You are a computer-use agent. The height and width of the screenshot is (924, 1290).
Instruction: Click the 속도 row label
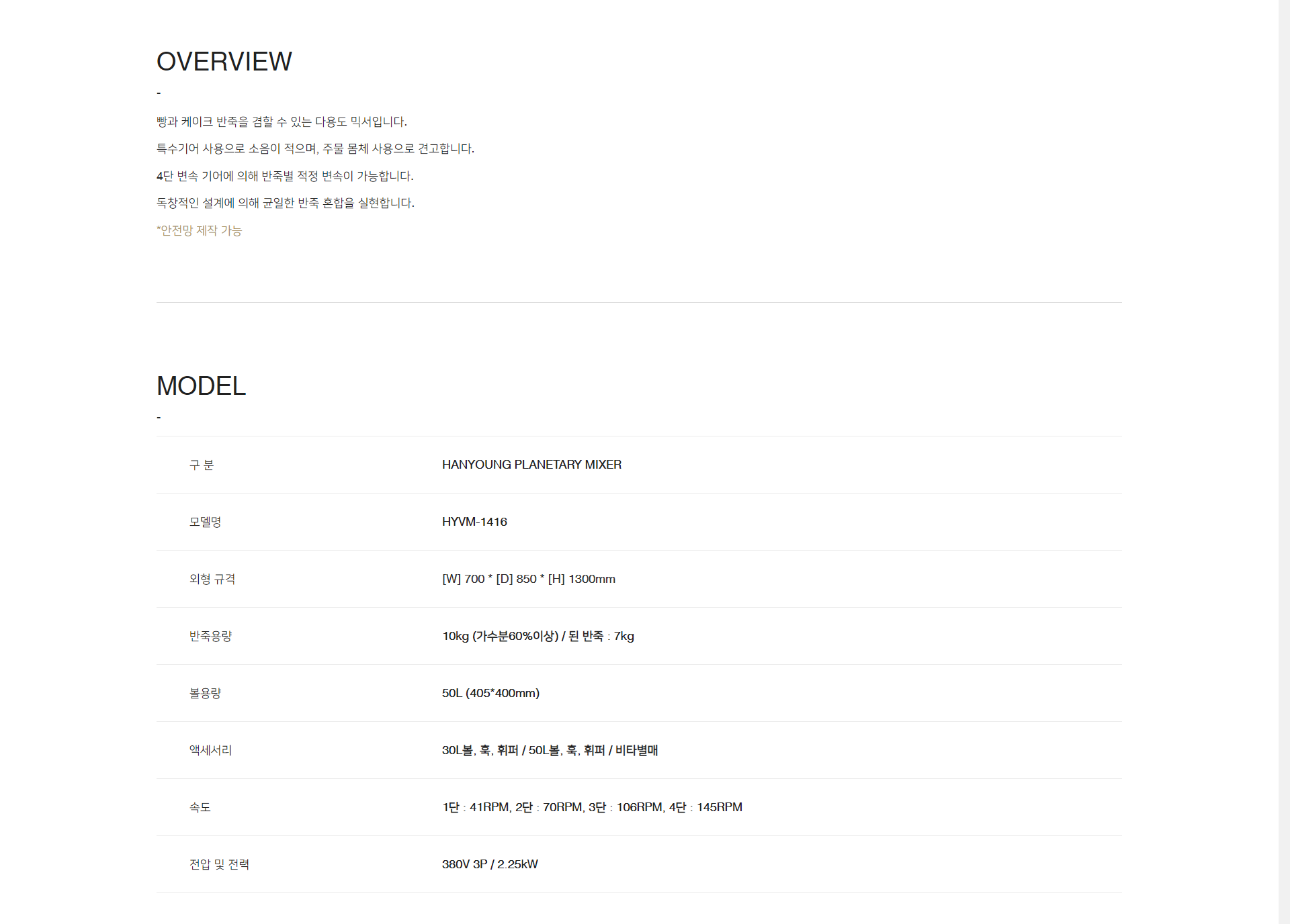click(200, 807)
